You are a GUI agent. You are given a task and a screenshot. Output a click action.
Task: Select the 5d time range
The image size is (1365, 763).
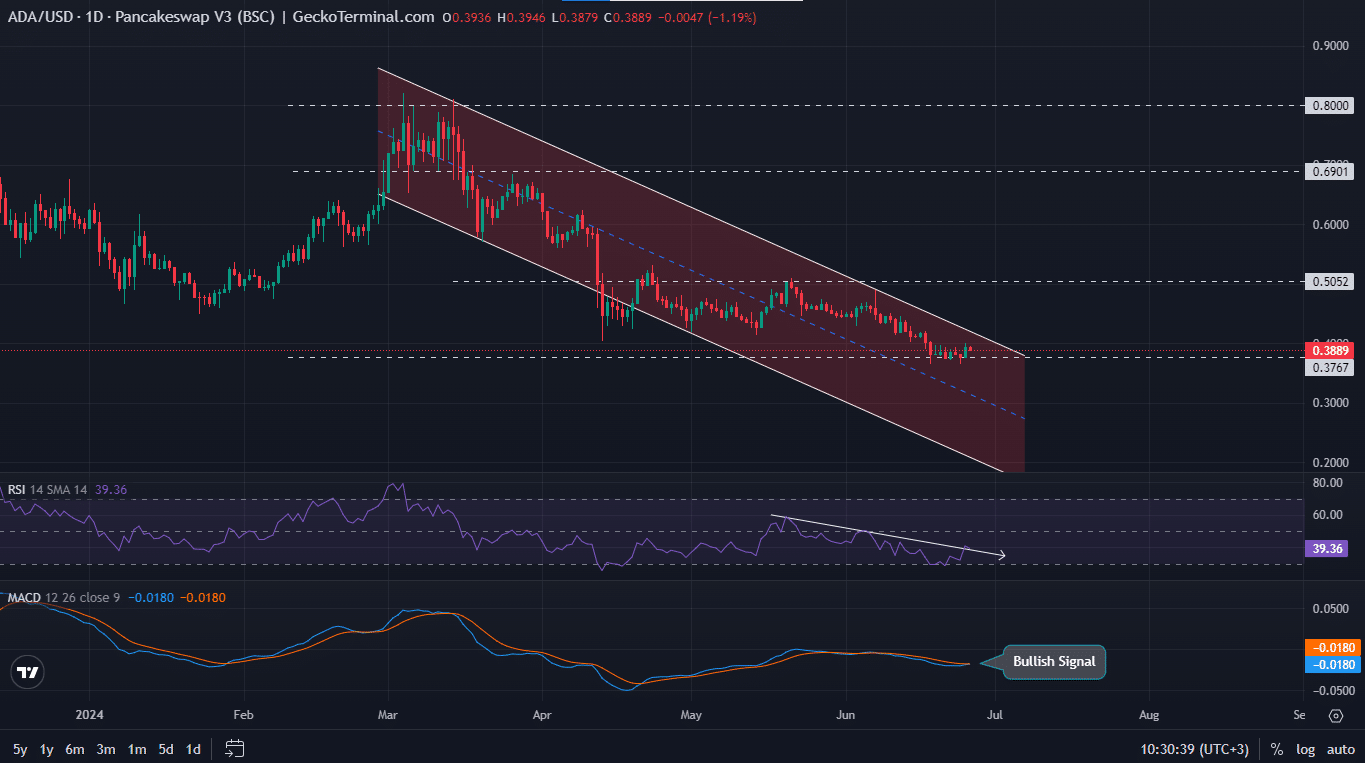click(166, 749)
